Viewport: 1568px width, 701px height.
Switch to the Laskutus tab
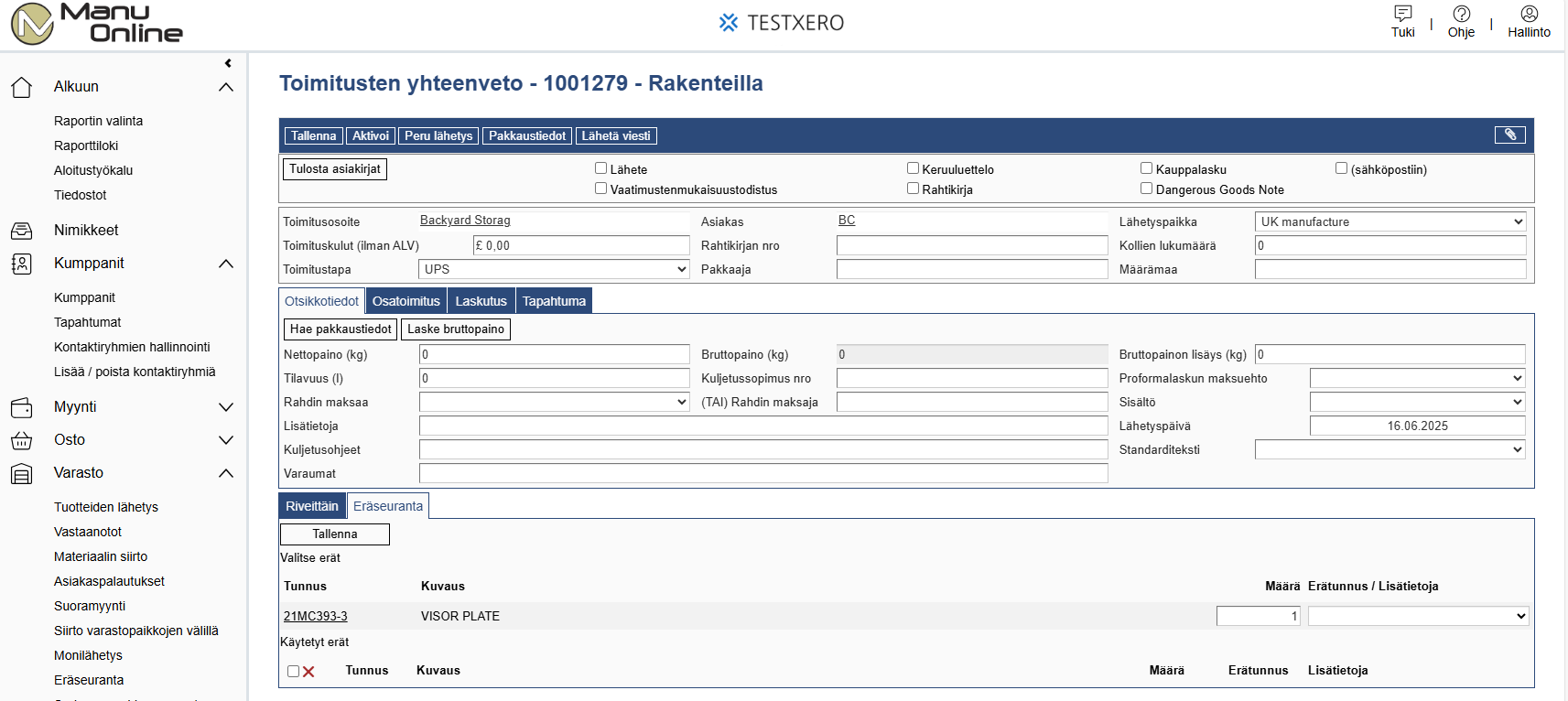(481, 301)
